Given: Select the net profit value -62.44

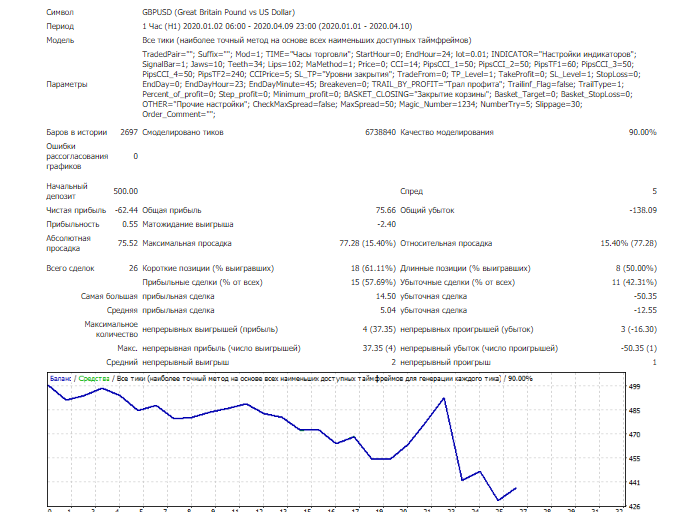Looking at the screenshot, I should point(126,210).
